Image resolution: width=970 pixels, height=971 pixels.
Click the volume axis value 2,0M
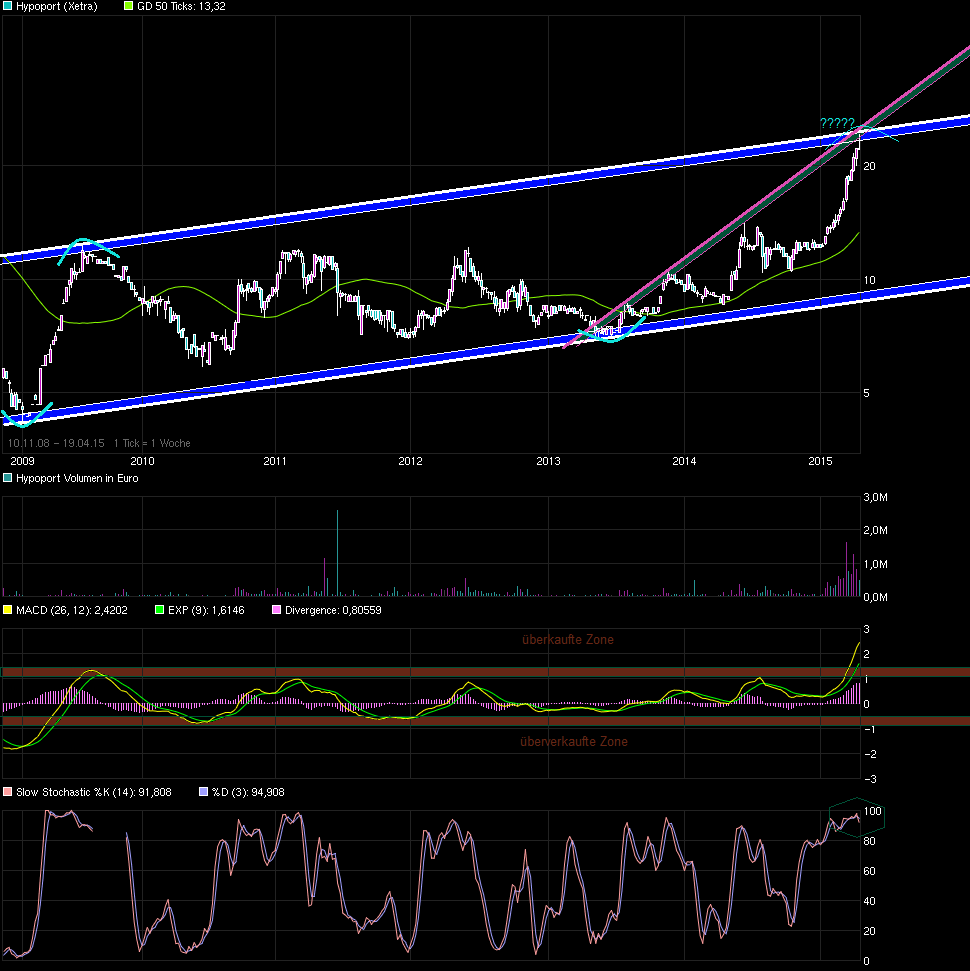click(x=876, y=531)
